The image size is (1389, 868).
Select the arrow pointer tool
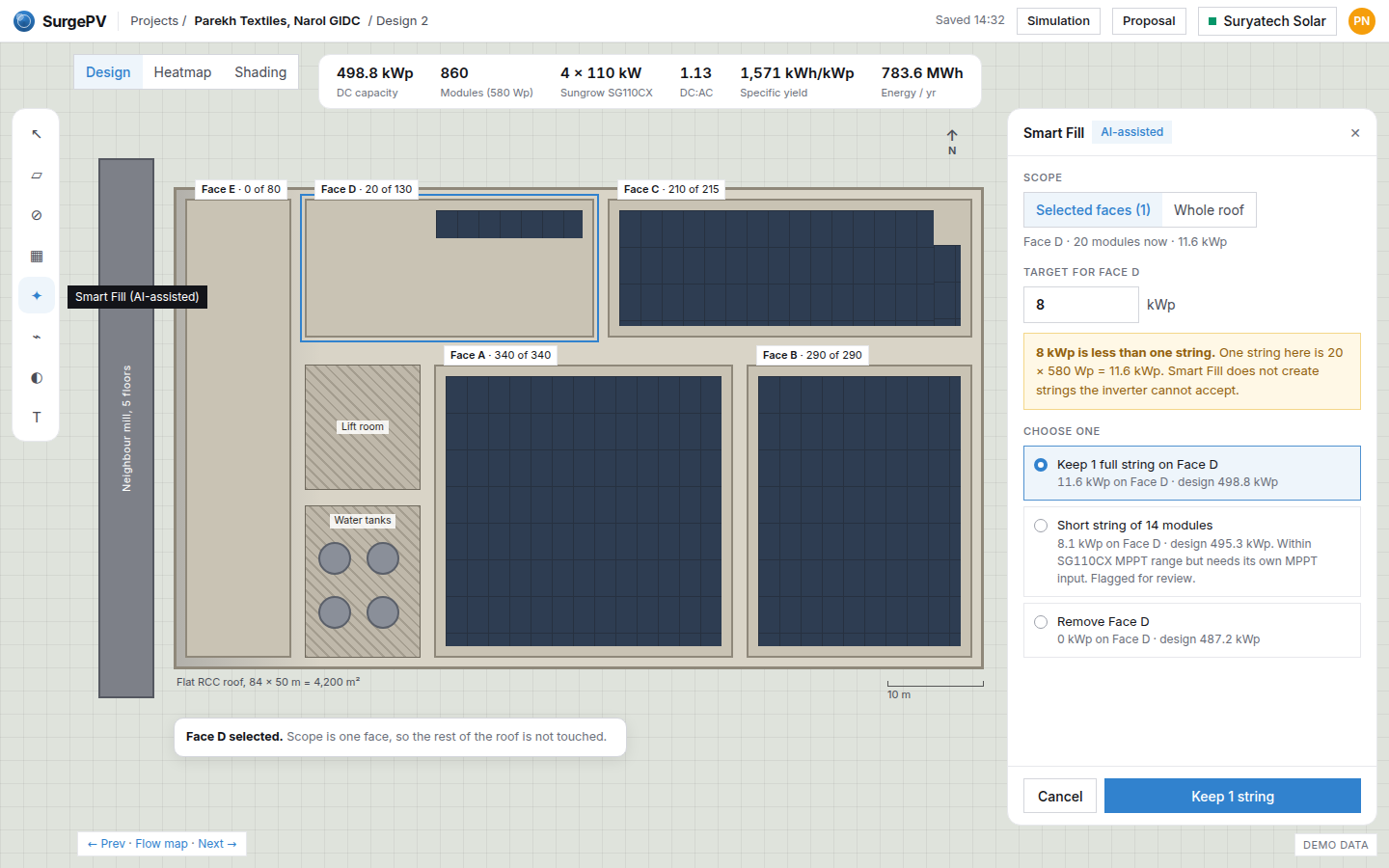coord(37,134)
